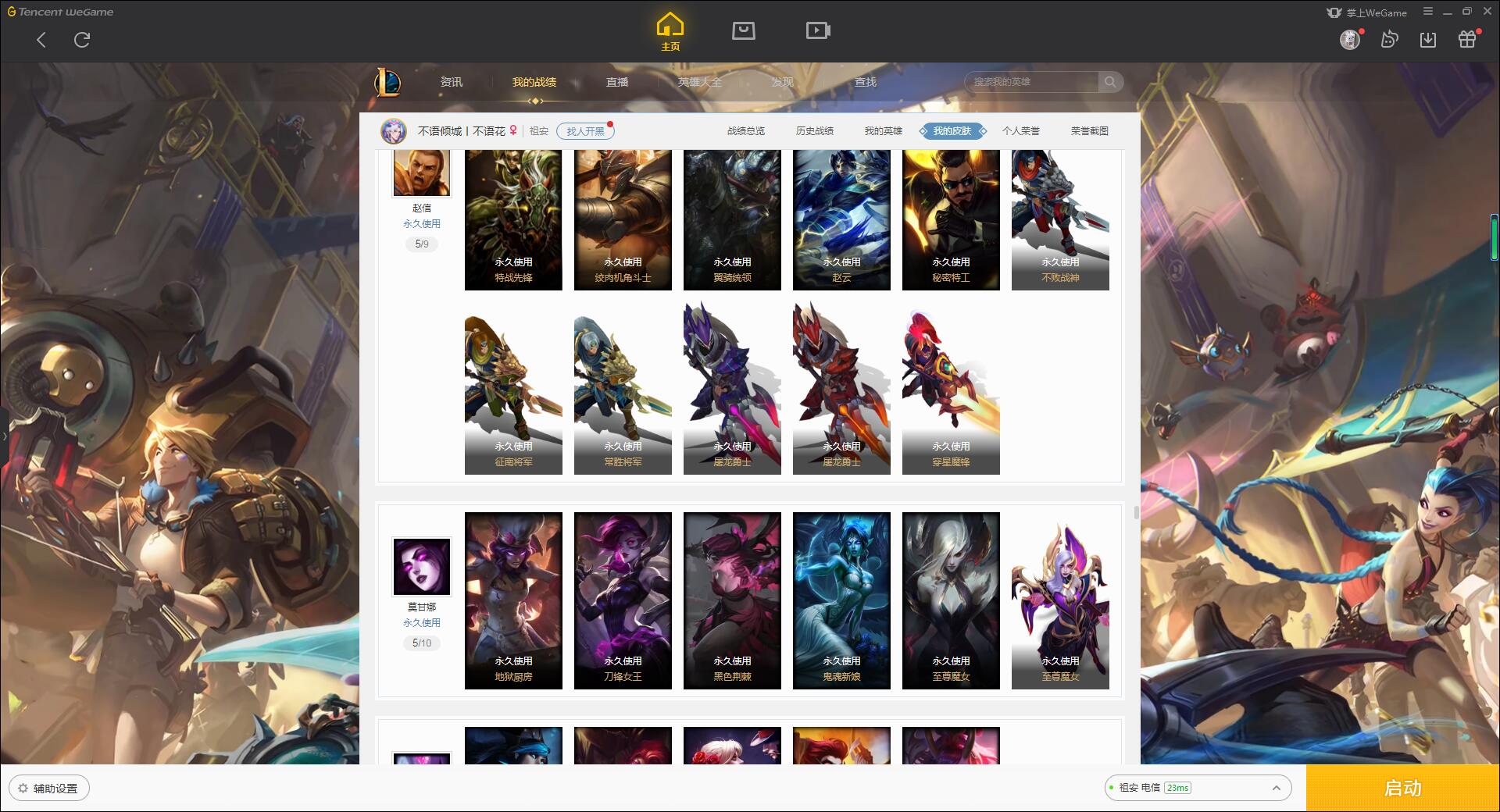This screenshot has width=1500, height=812.
Task: Switch to 我的英雄 sub-tab
Action: pyautogui.click(x=884, y=131)
